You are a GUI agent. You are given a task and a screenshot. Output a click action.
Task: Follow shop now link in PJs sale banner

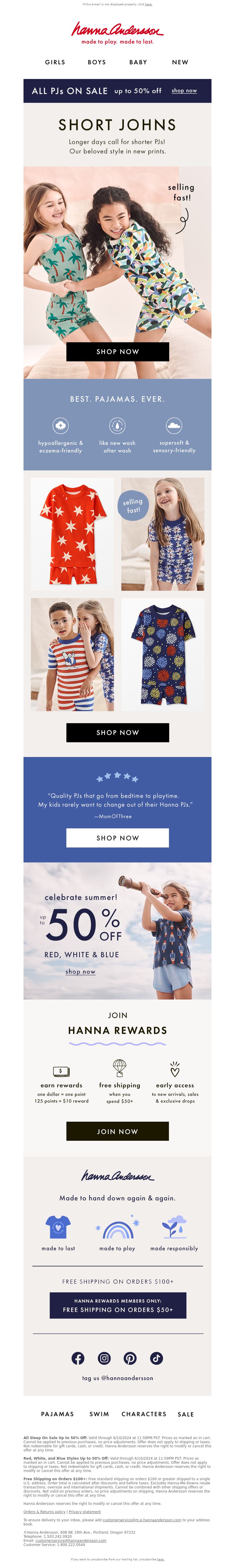pyautogui.click(x=184, y=91)
